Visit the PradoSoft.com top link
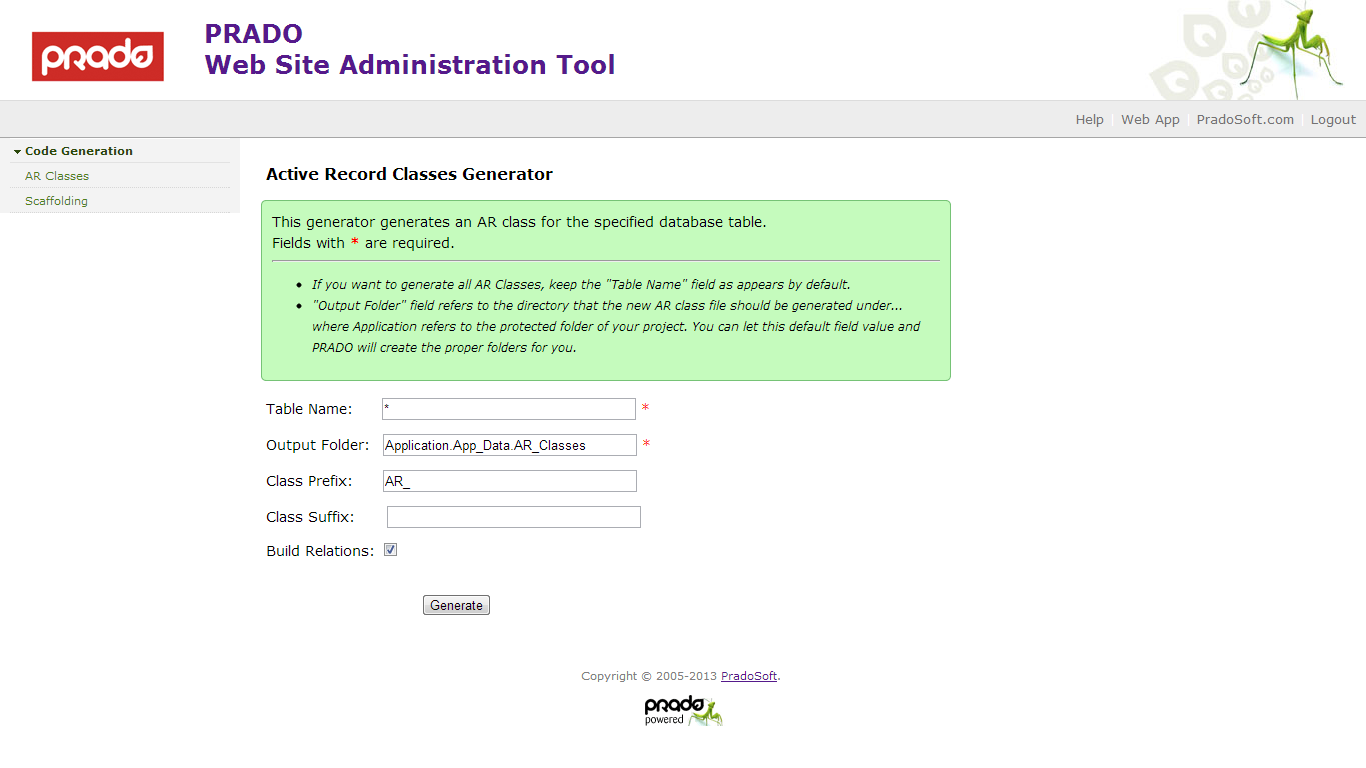Viewport: 1366px width, 768px height. [1244, 119]
